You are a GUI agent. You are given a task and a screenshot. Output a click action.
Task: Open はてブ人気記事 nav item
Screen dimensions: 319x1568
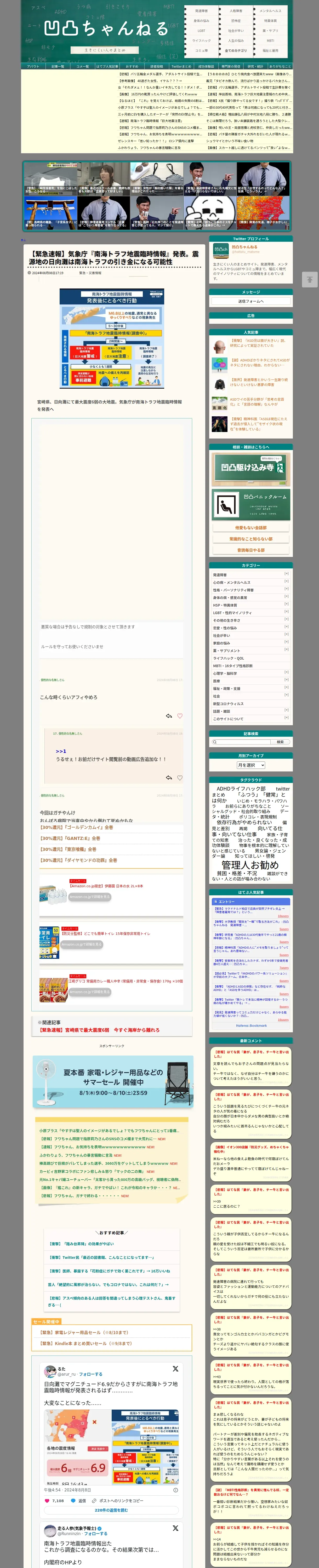point(107,66)
